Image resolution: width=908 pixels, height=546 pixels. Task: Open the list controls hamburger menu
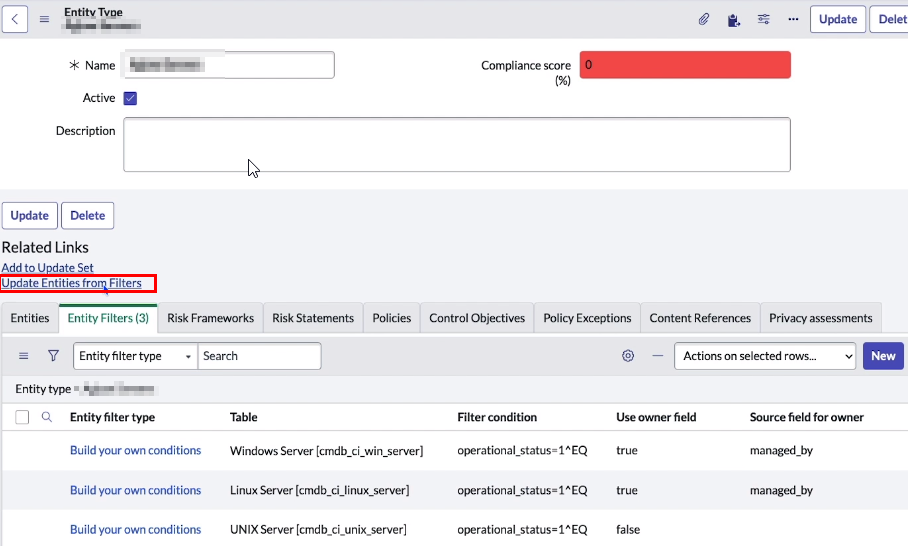pyautogui.click(x=24, y=356)
